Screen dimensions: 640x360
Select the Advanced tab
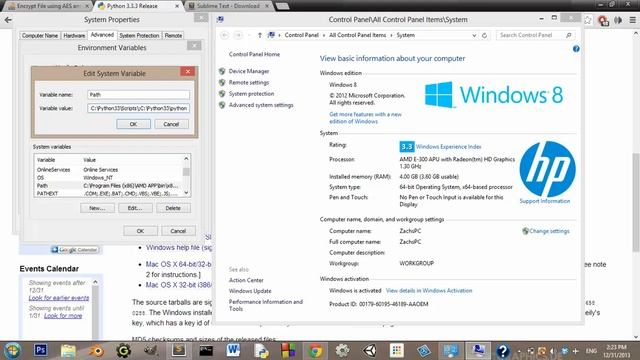pyautogui.click(x=102, y=35)
